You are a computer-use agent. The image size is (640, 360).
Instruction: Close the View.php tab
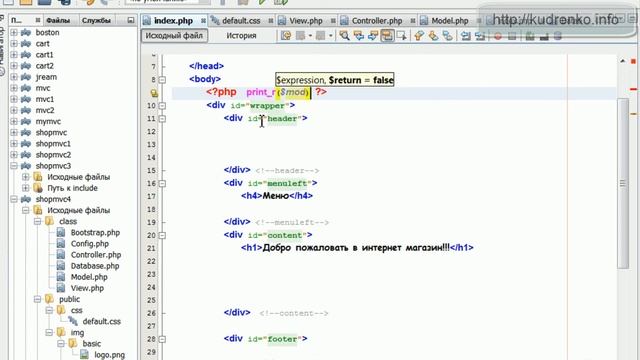[333, 20]
